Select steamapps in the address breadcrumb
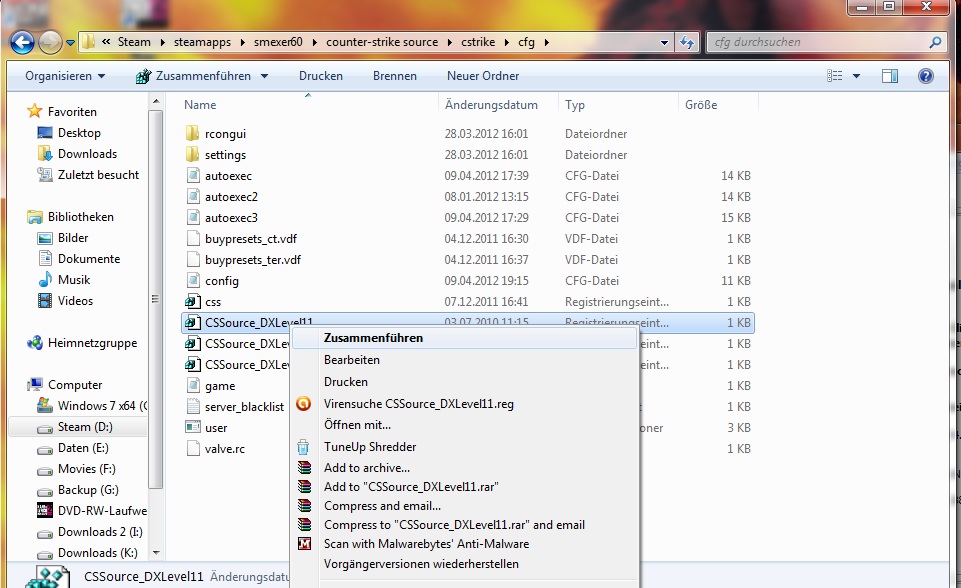 202,42
